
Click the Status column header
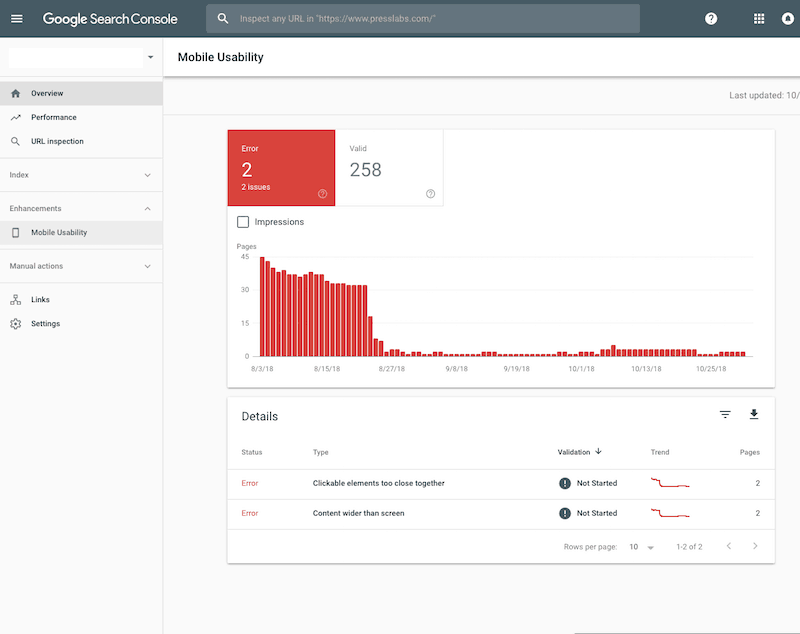click(252, 452)
